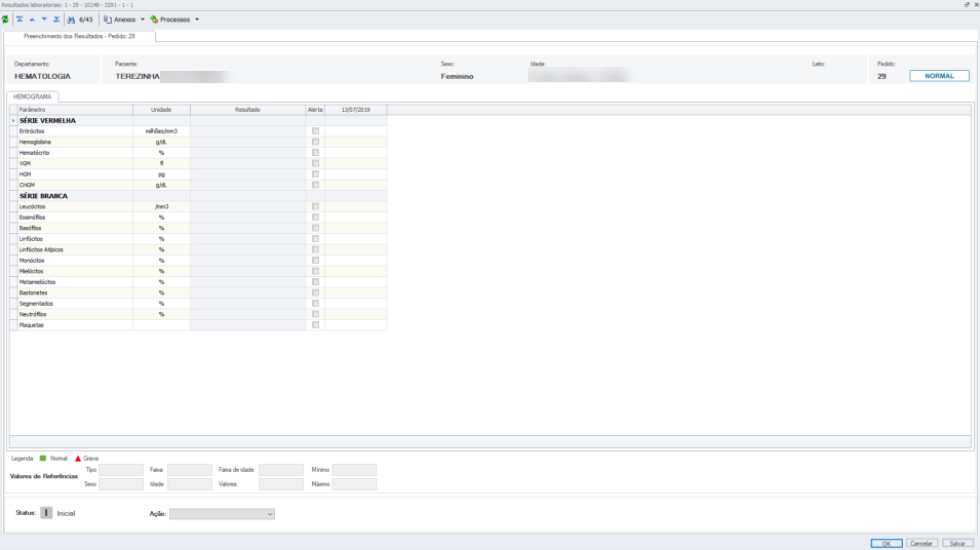Screen dimensions: 980x550
Task: Select Preenchimento dos Resultados tab
Action: point(79,36)
